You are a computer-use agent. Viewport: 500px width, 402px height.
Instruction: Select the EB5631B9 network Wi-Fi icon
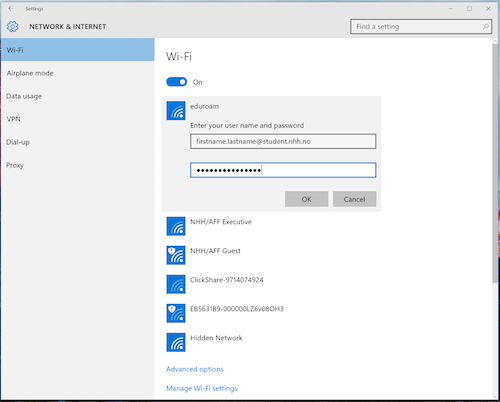click(176, 313)
